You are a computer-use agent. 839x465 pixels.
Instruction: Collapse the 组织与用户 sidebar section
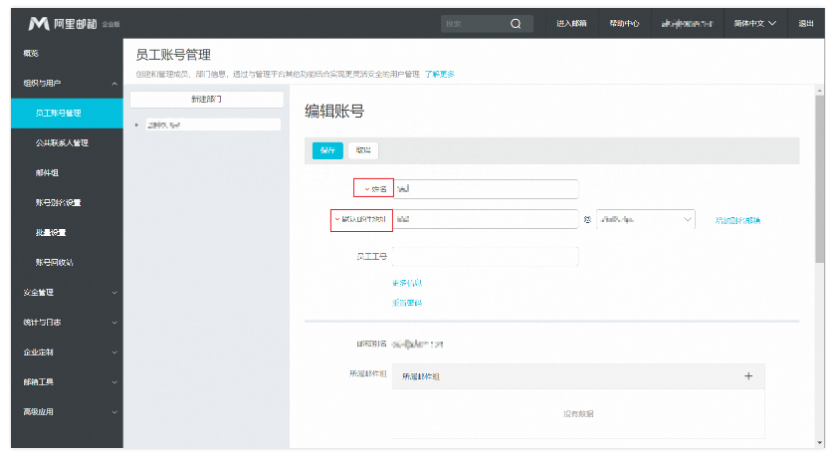coord(114,83)
